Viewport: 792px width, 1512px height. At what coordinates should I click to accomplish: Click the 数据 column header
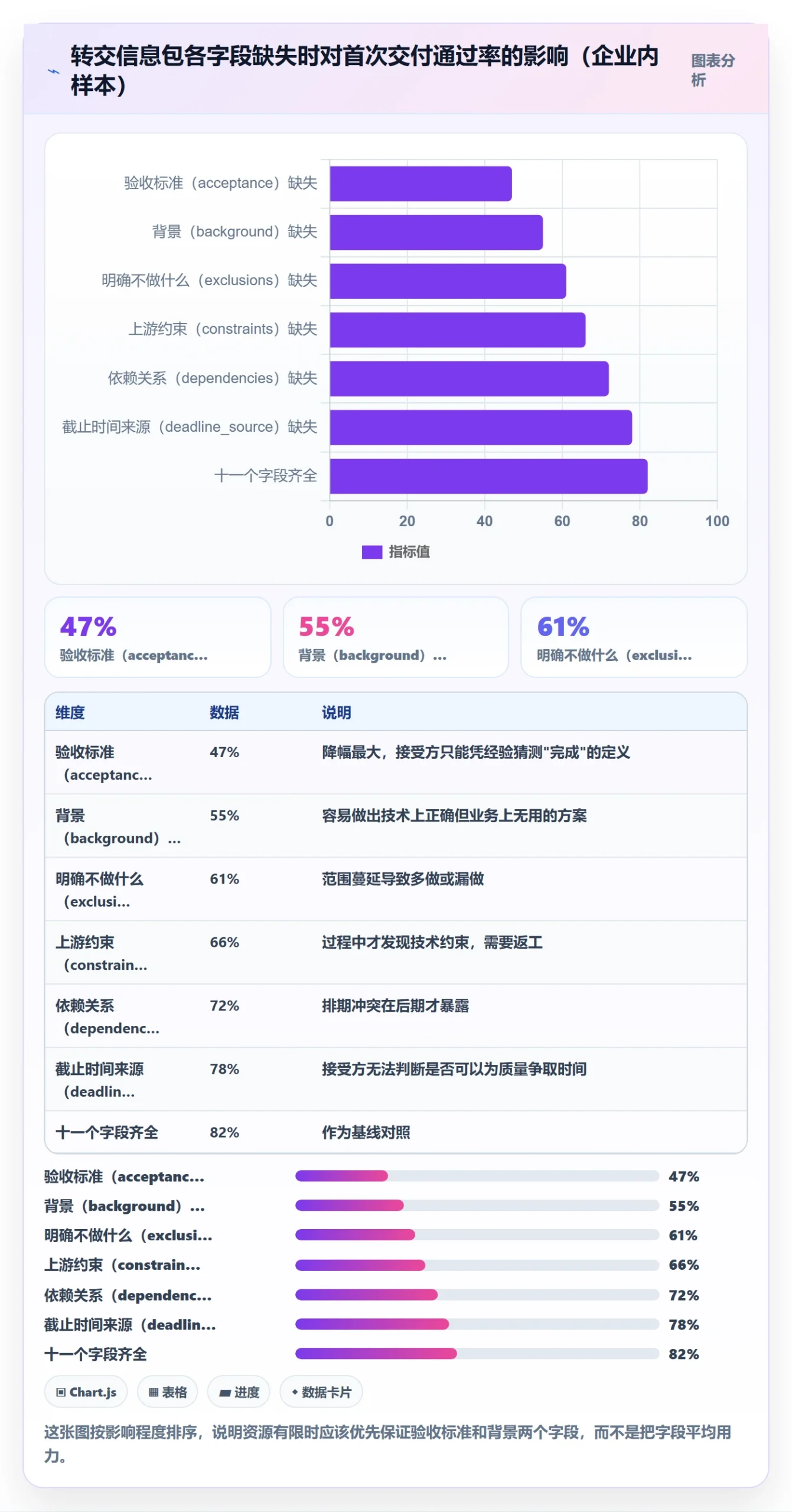point(224,712)
